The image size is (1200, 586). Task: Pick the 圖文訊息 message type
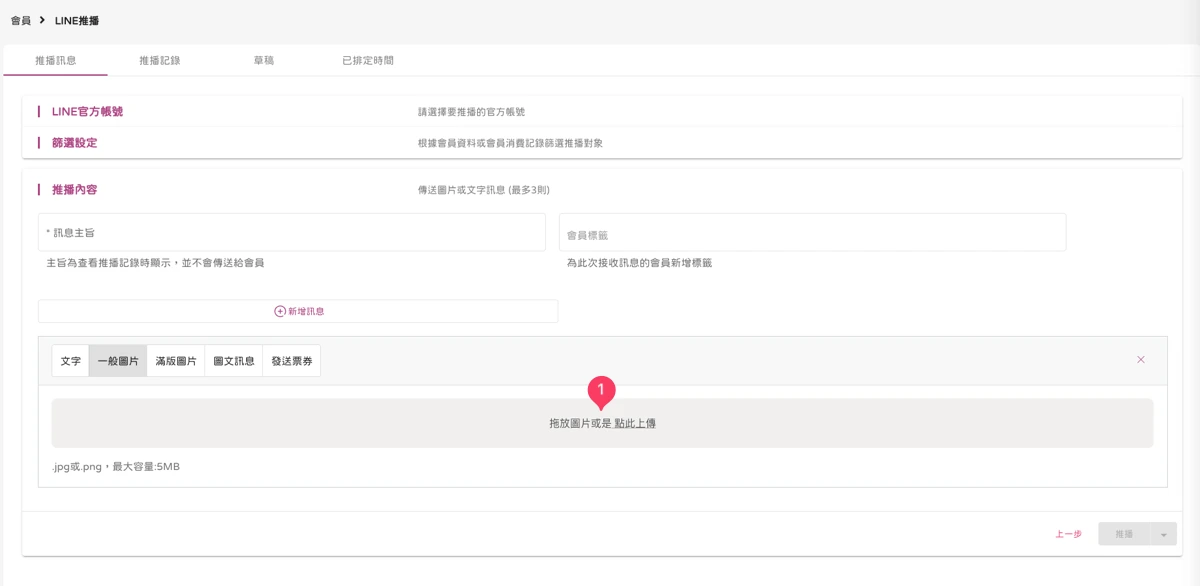coord(234,361)
